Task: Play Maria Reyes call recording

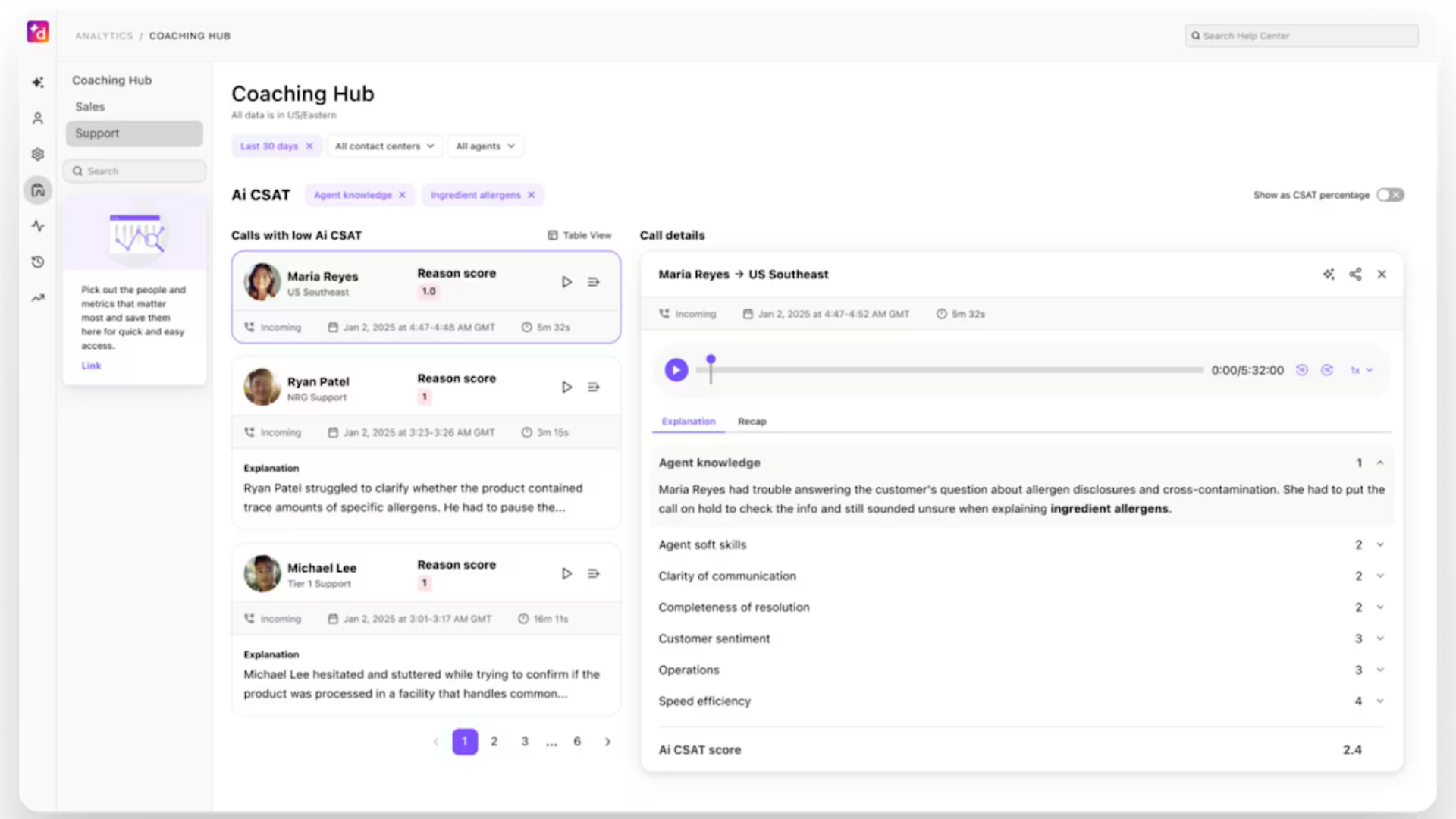Action: pyautogui.click(x=566, y=282)
